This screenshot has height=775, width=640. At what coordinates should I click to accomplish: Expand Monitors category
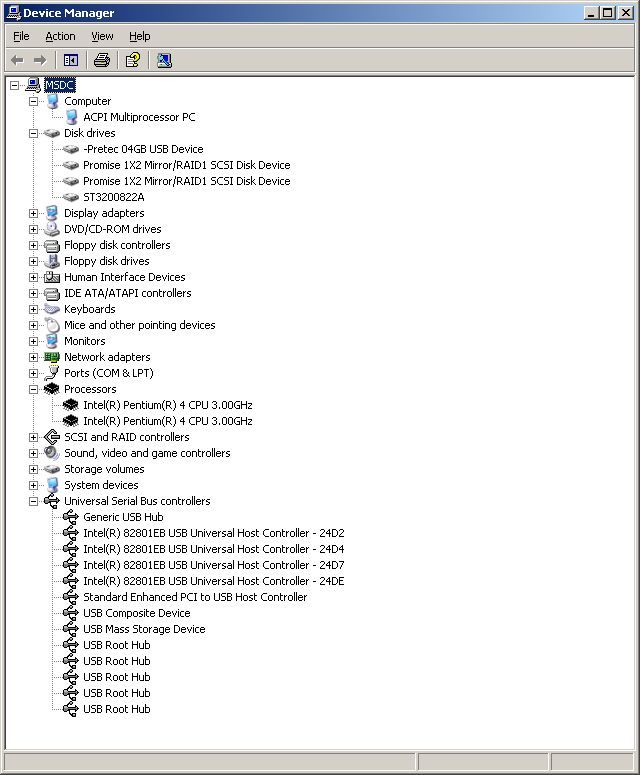click(33, 341)
